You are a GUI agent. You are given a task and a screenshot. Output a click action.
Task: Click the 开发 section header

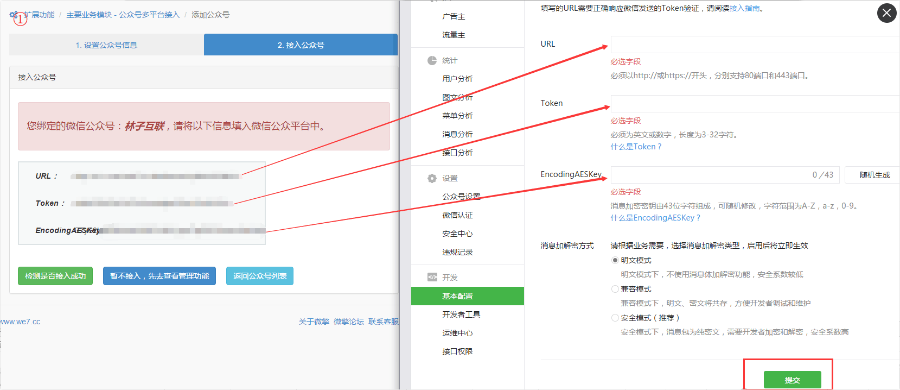pos(450,277)
